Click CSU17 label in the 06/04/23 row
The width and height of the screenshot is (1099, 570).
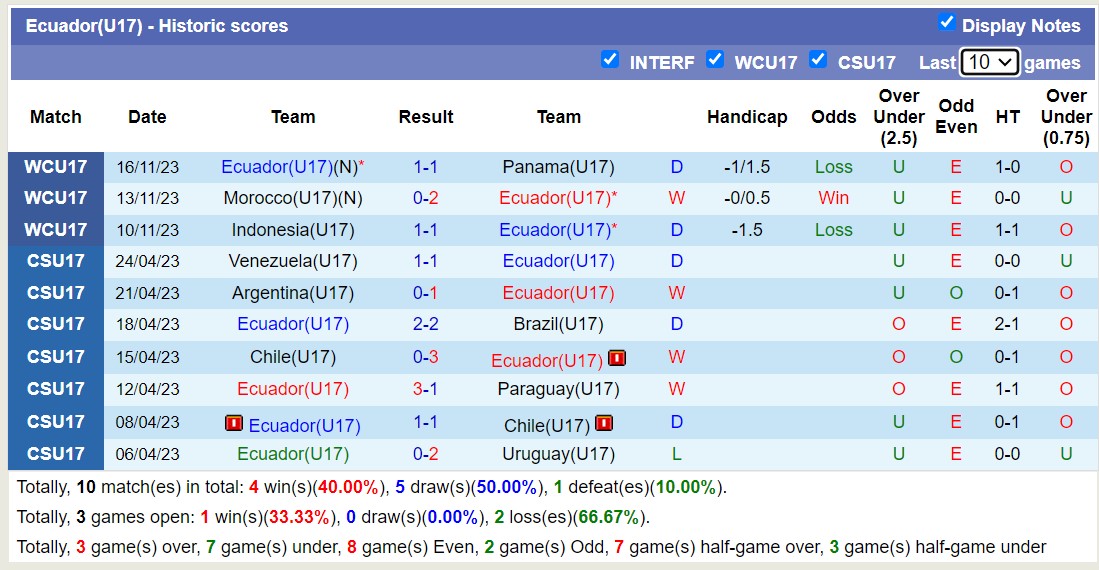click(56, 454)
